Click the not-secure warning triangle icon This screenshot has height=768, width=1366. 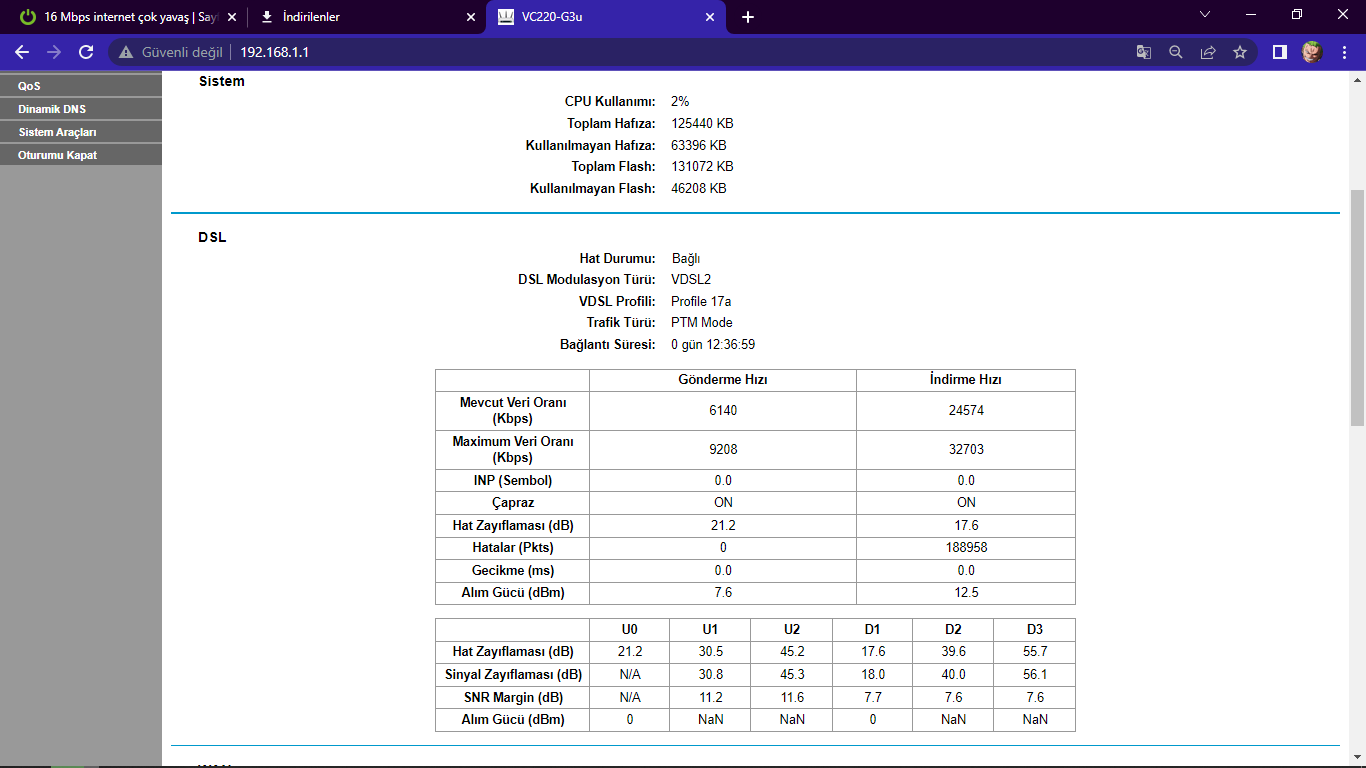point(125,52)
